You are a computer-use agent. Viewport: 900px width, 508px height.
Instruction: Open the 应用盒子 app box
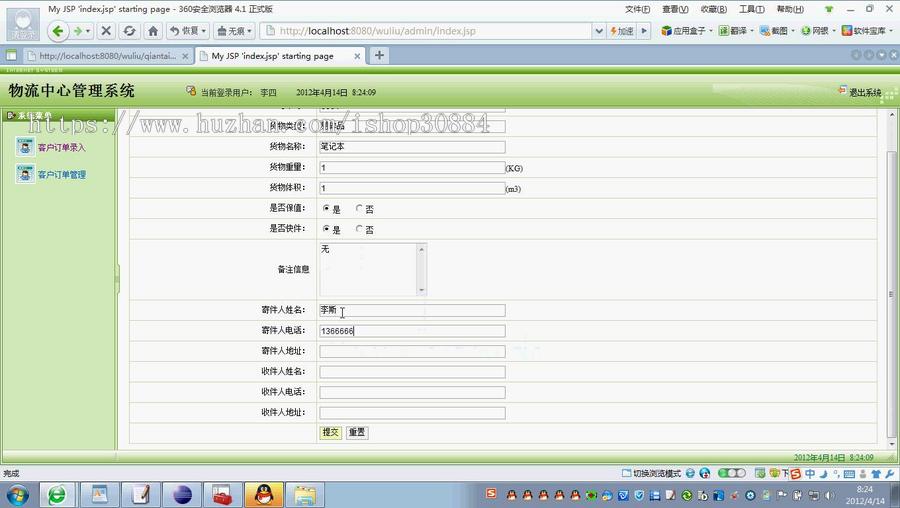point(684,31)
